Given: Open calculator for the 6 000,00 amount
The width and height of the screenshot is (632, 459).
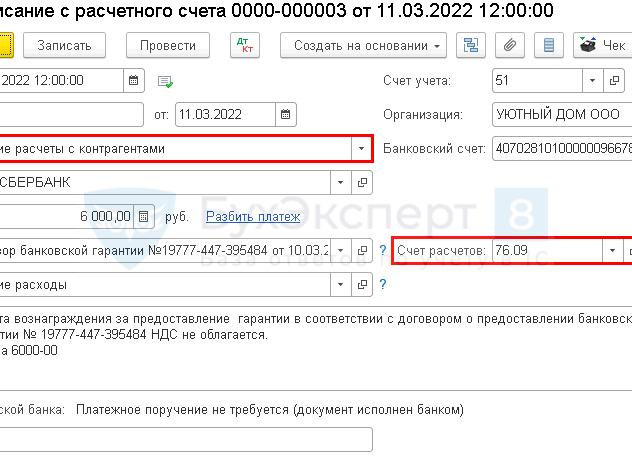Looking at the screenshot, I should click(143, 217).
